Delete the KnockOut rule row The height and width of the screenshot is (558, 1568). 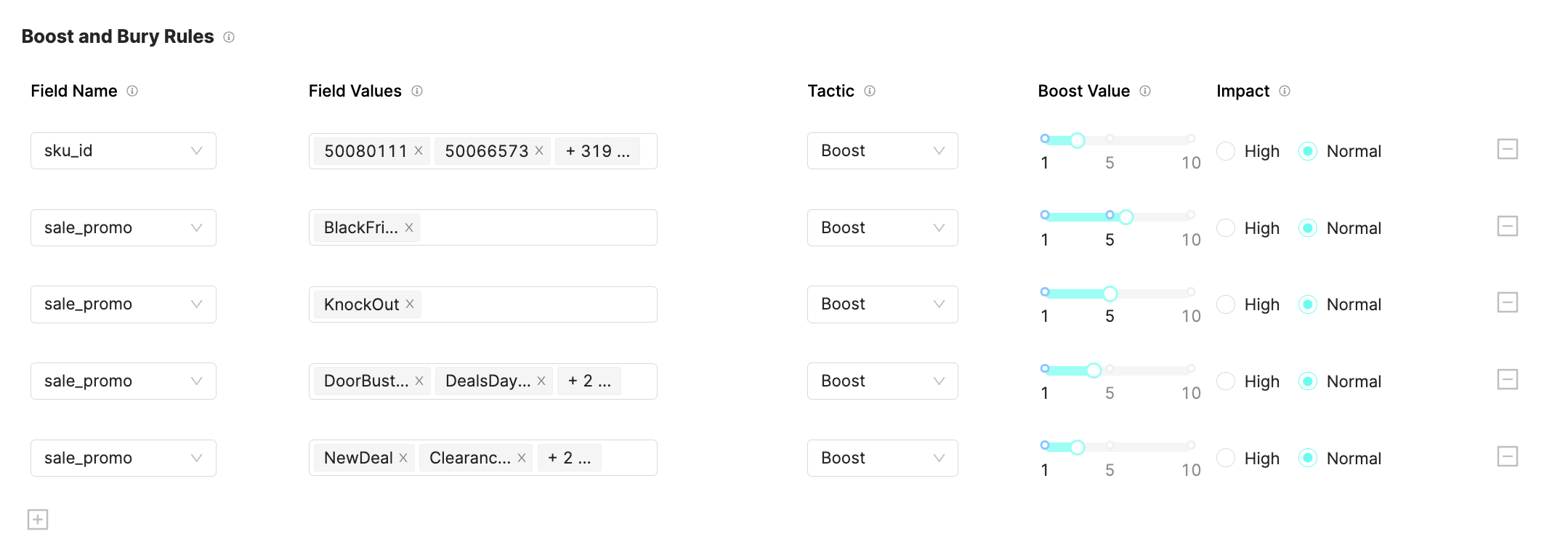(1508, 303)
